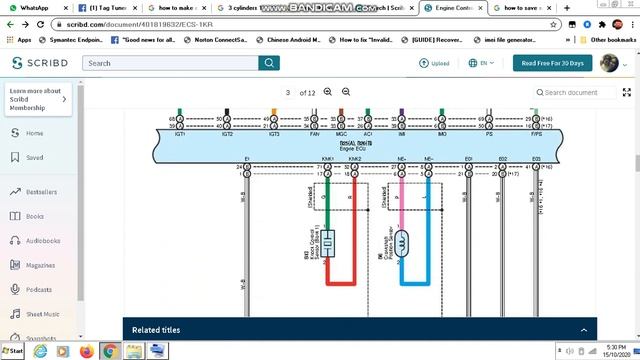Viewport: 640px width, 360px height.
Task: Enter fullscreen document view
Action: point(627,92)
